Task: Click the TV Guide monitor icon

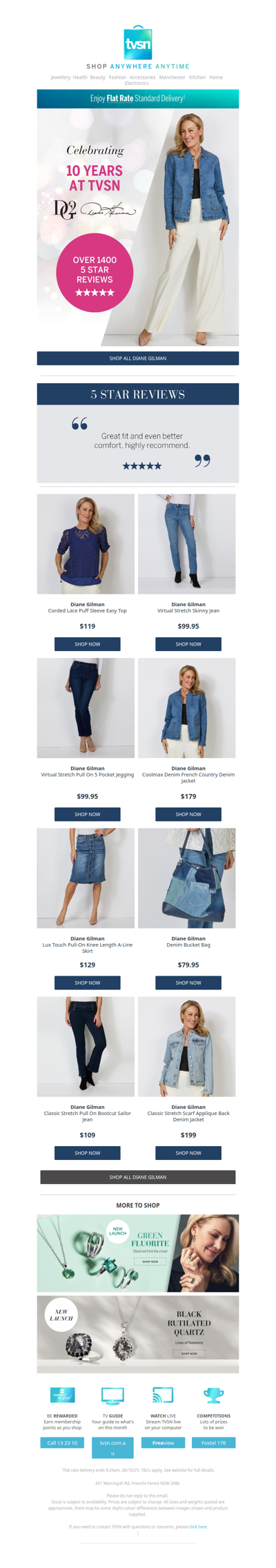Action: (x=112, y=1395)
